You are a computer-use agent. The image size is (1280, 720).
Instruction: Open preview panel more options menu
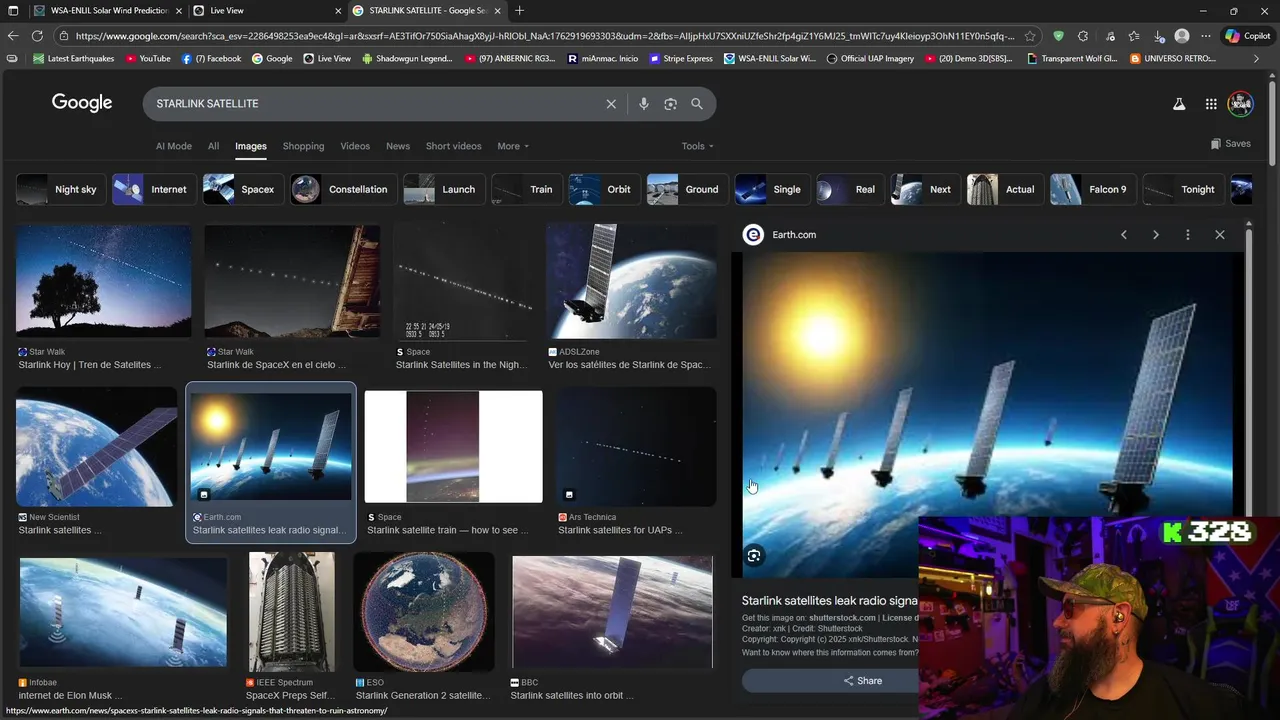[x=1188, y=235]
